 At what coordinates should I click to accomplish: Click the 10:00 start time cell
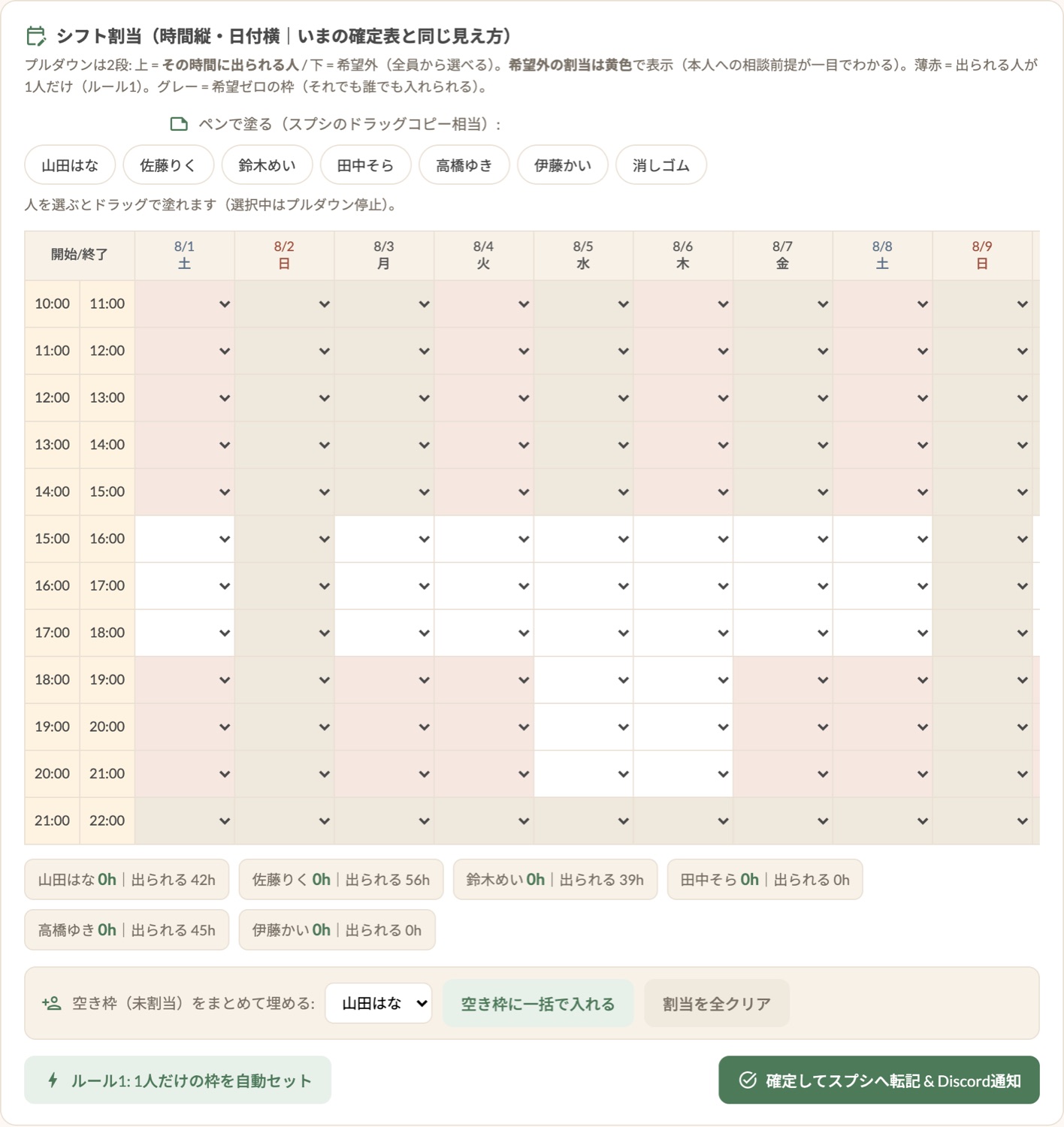52,304
